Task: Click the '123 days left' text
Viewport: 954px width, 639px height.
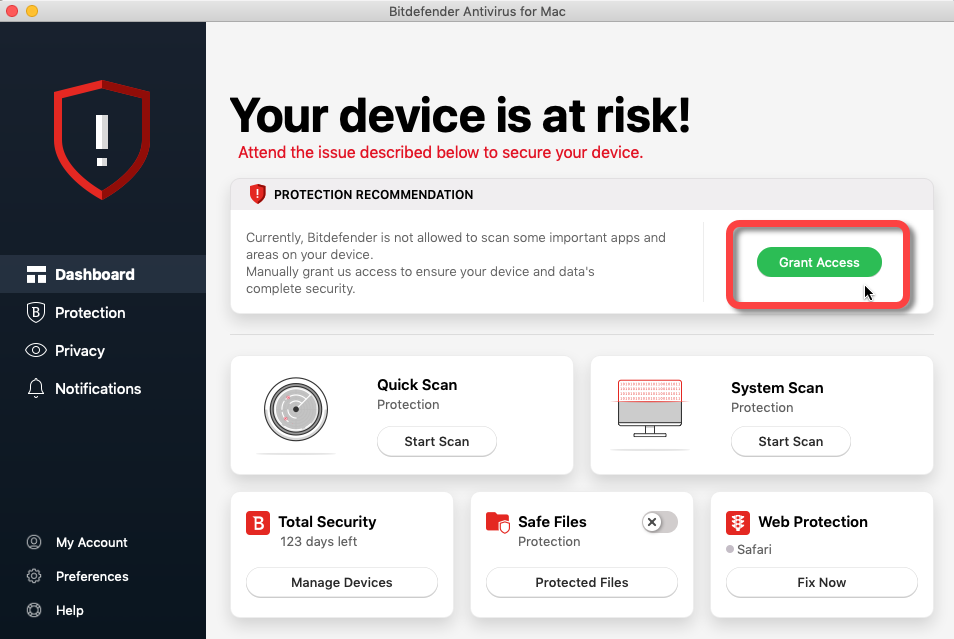Action: pos(318,542)
